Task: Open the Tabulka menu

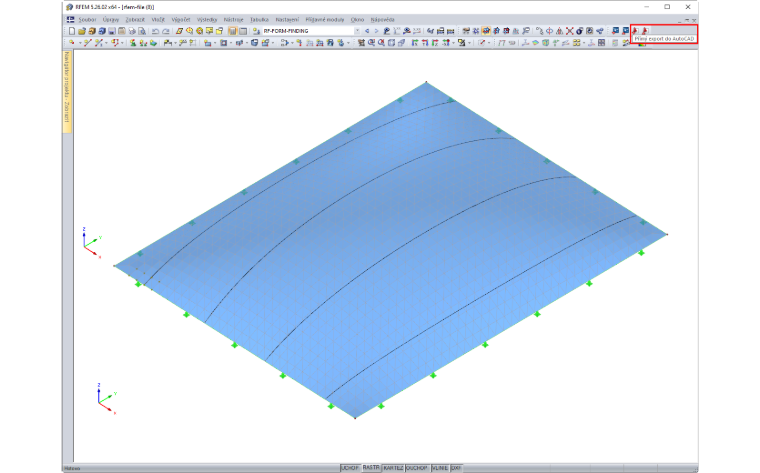Action: pyautogui.click(x=259, y=19)
